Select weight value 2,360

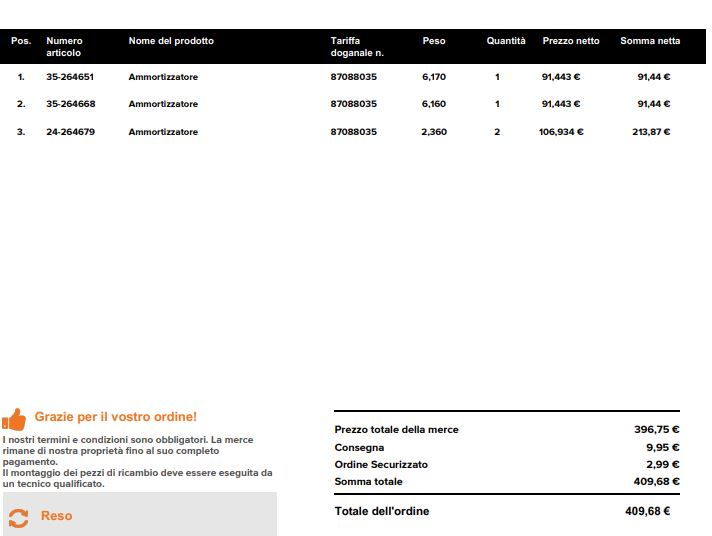(434, 132)
